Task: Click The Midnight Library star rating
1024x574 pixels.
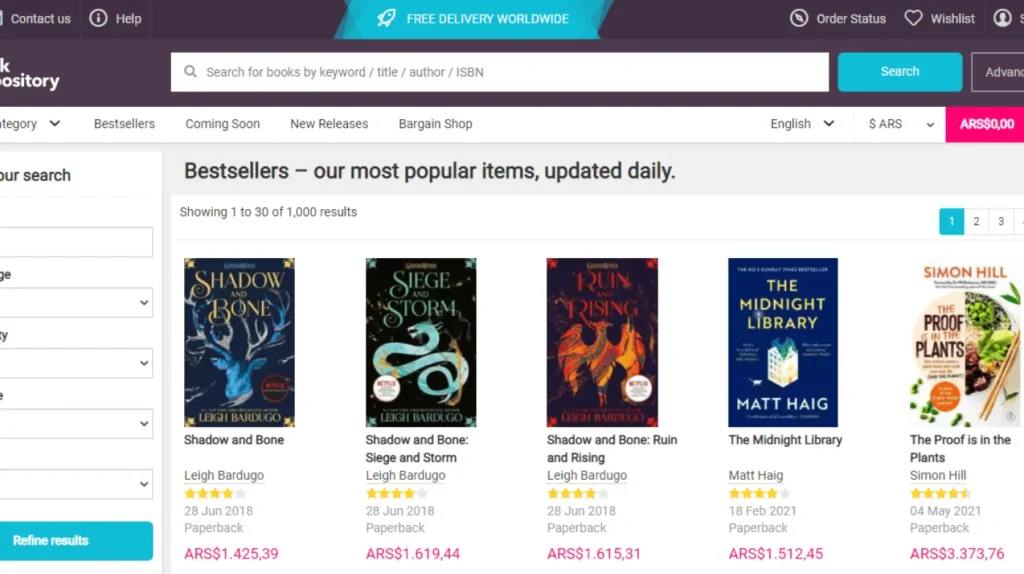Action: coord(759,493)
